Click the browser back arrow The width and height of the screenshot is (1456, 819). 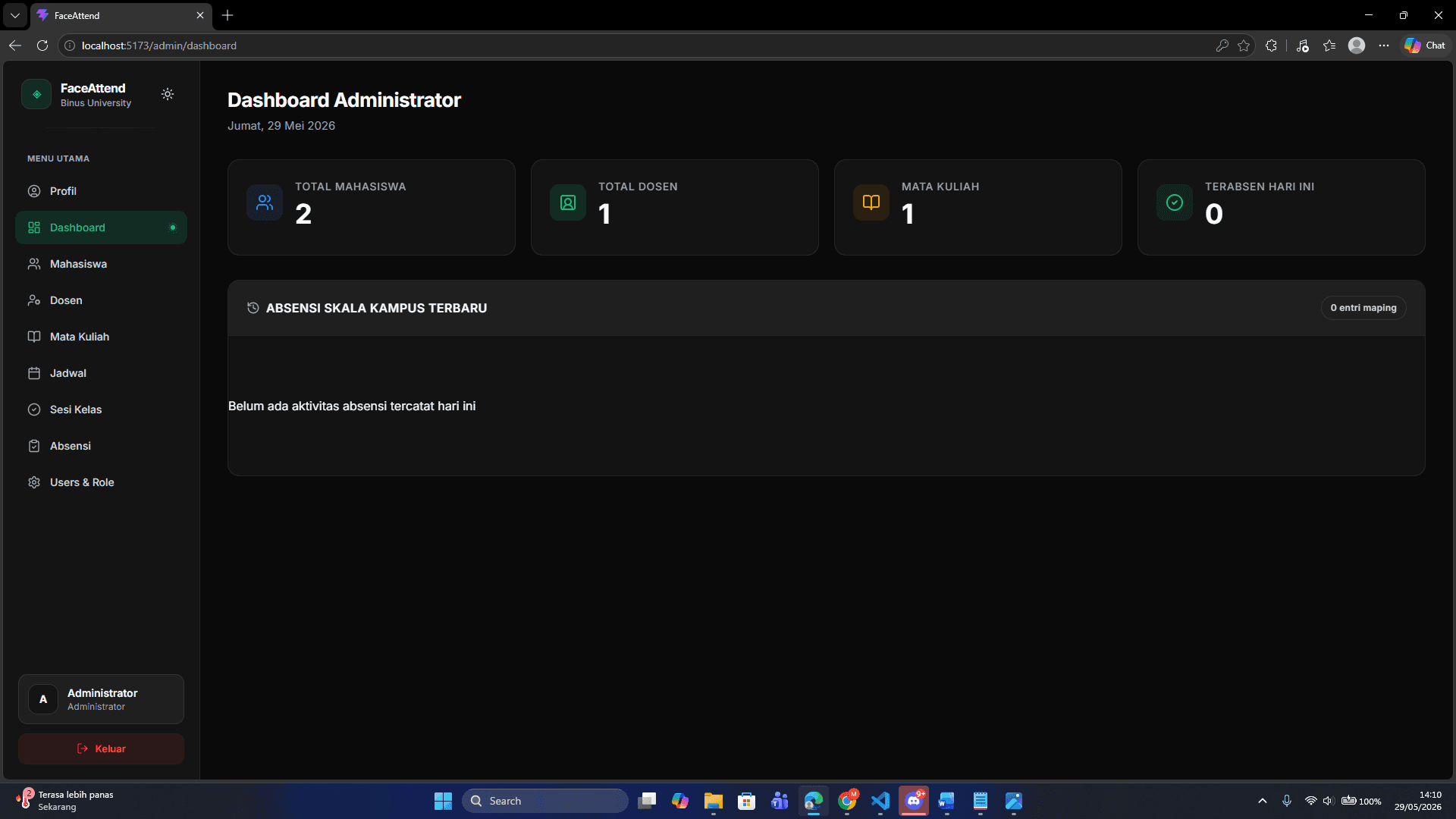pos(15,45)
